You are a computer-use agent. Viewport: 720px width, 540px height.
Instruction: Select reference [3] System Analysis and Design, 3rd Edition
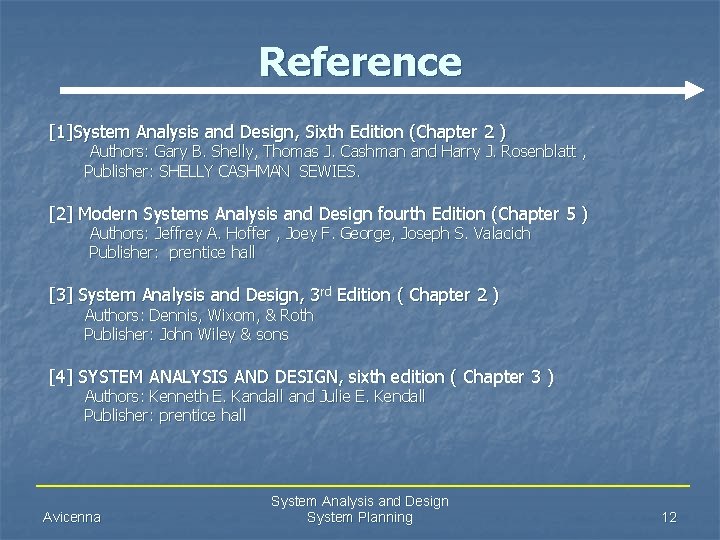tap(274, 295)
